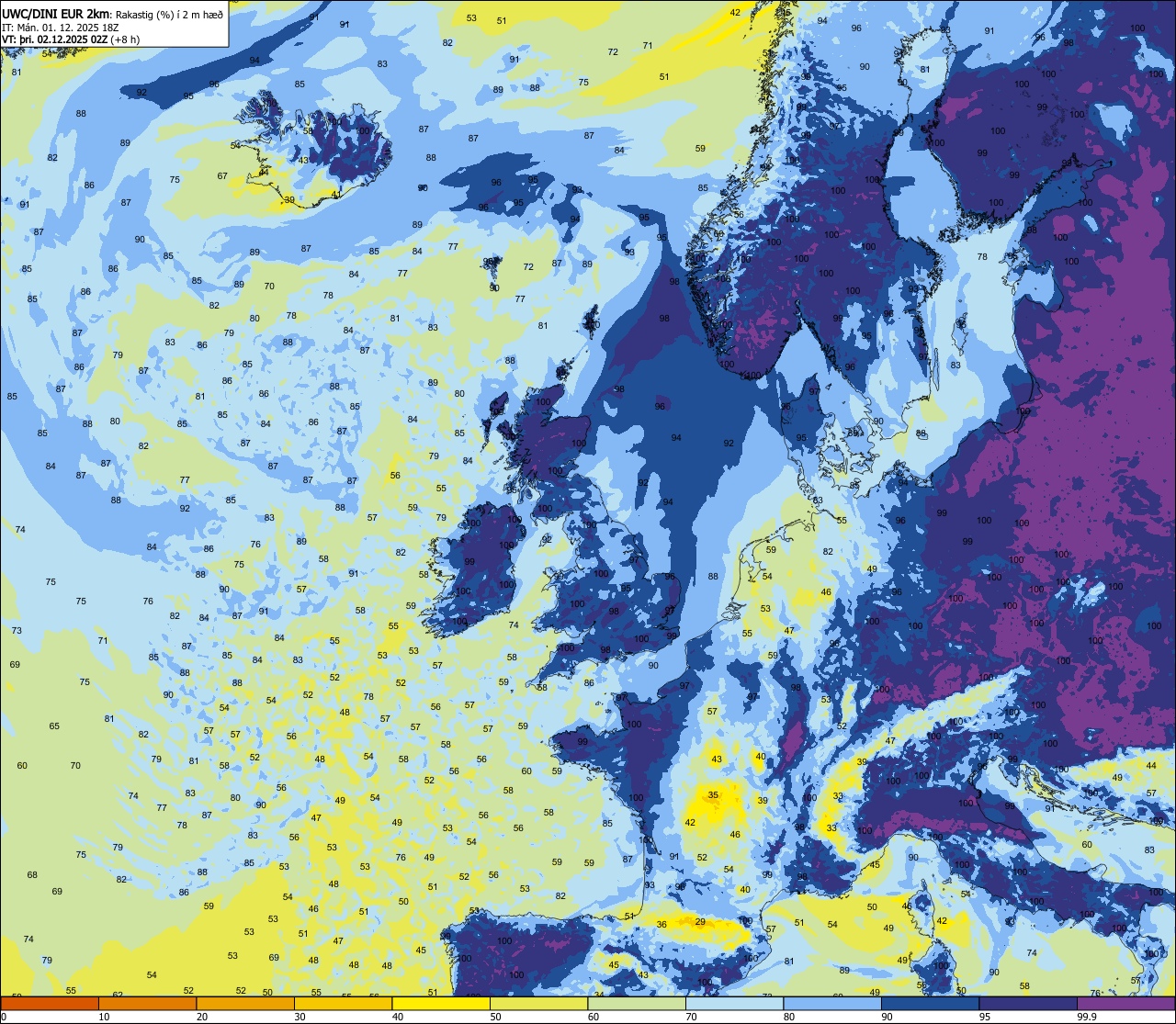Click the purple above-99.9 legend swatch
Screen dimensions: 1176x1024
click(x=1125, y=1003)
